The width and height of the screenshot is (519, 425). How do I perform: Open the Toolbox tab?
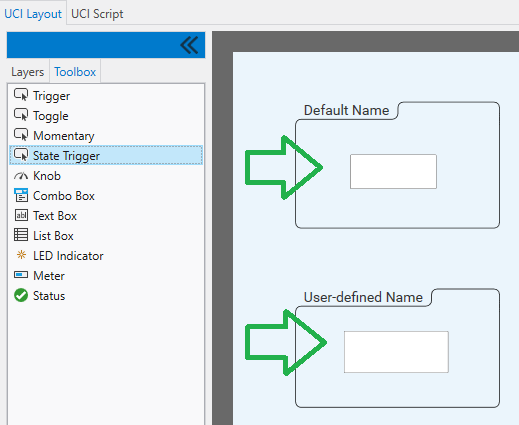point(75,72)
